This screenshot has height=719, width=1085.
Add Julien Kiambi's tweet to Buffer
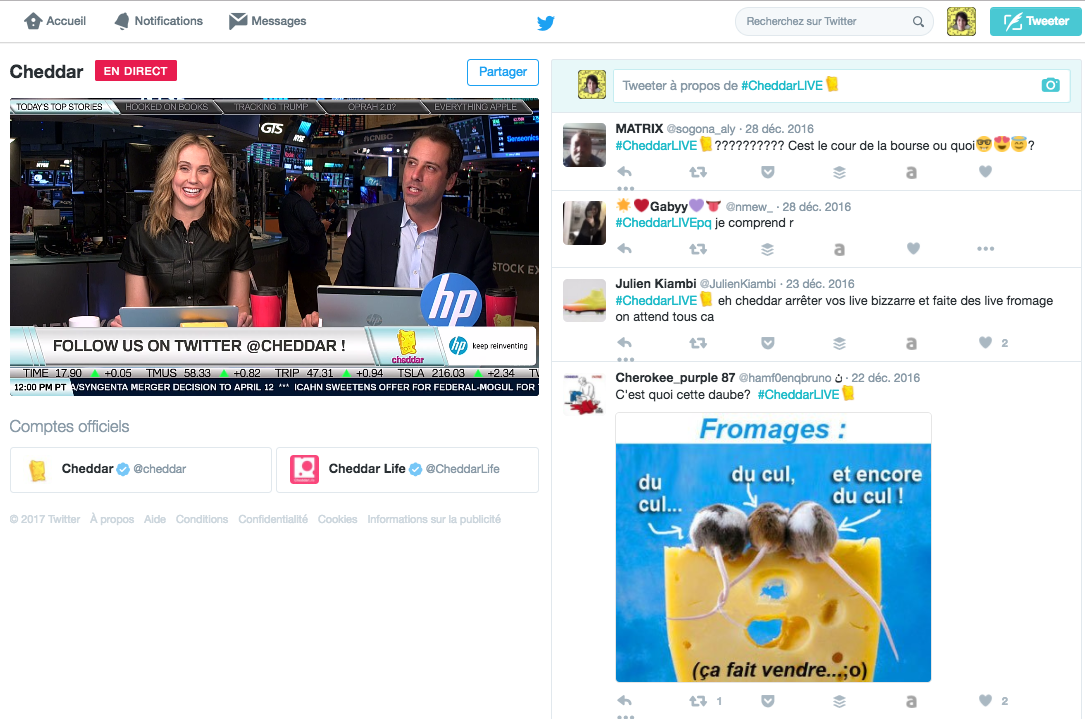[x=839, y=343]
